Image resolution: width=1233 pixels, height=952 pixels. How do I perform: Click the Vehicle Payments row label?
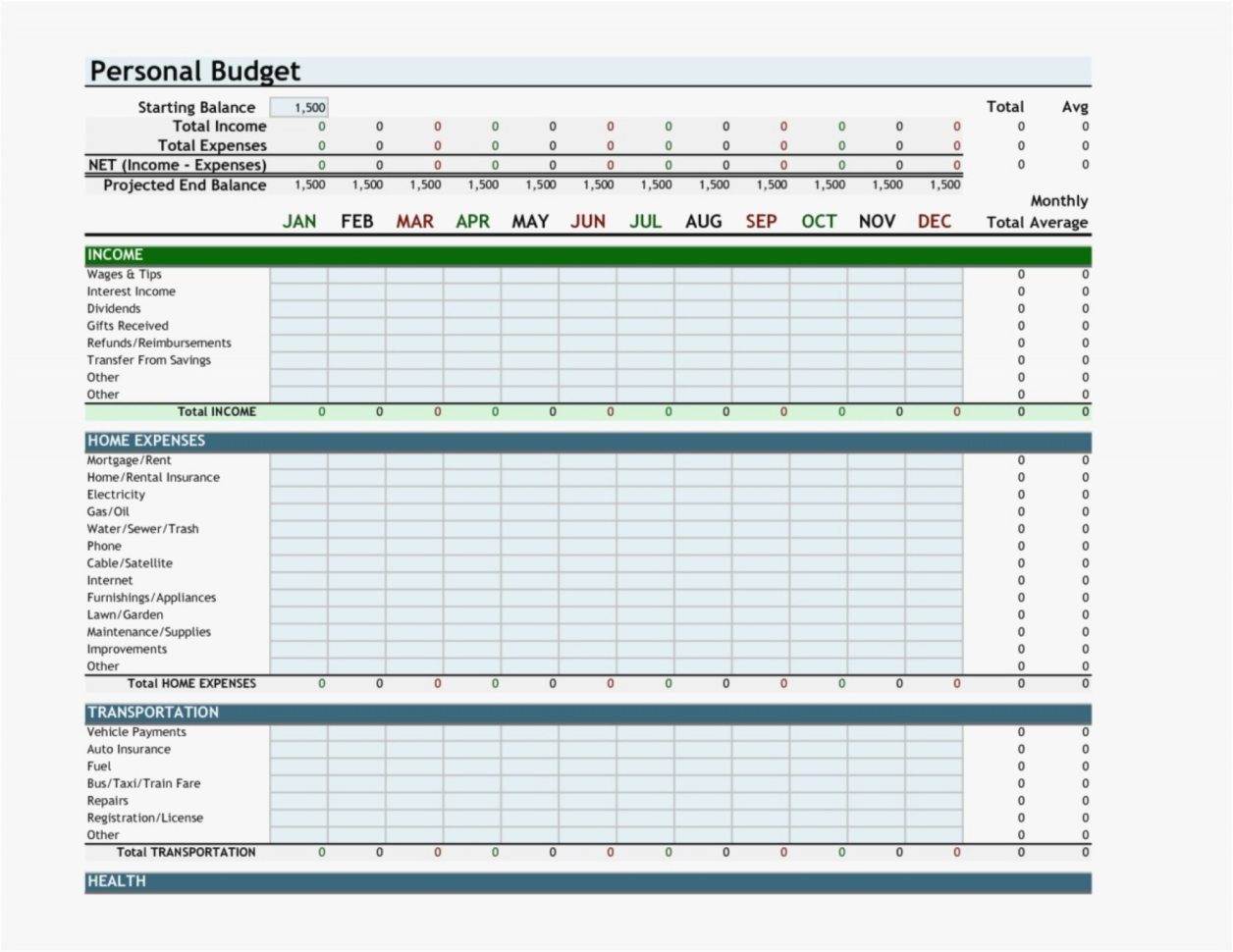tap(136, 732)
